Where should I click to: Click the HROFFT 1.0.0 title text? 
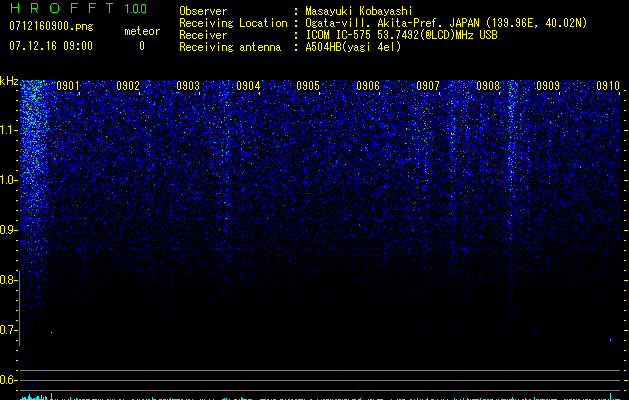point(78,8)
